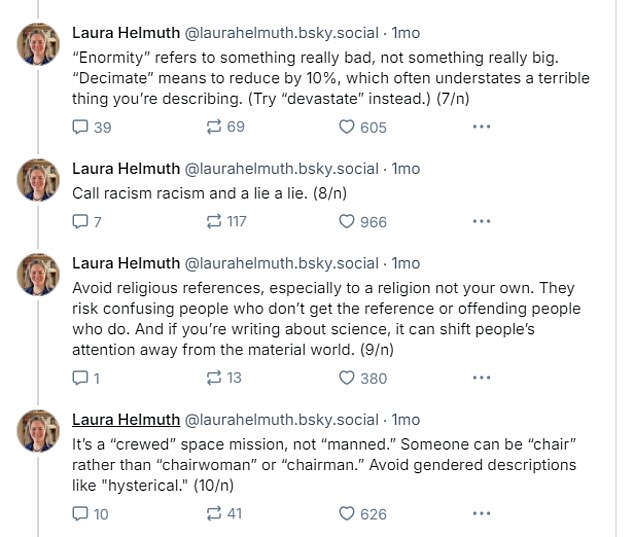This screenshot has width=634, height=537.
Task: Reply to "Call racism racism" post
Action: pyautogui.click(x=82, y=222)
